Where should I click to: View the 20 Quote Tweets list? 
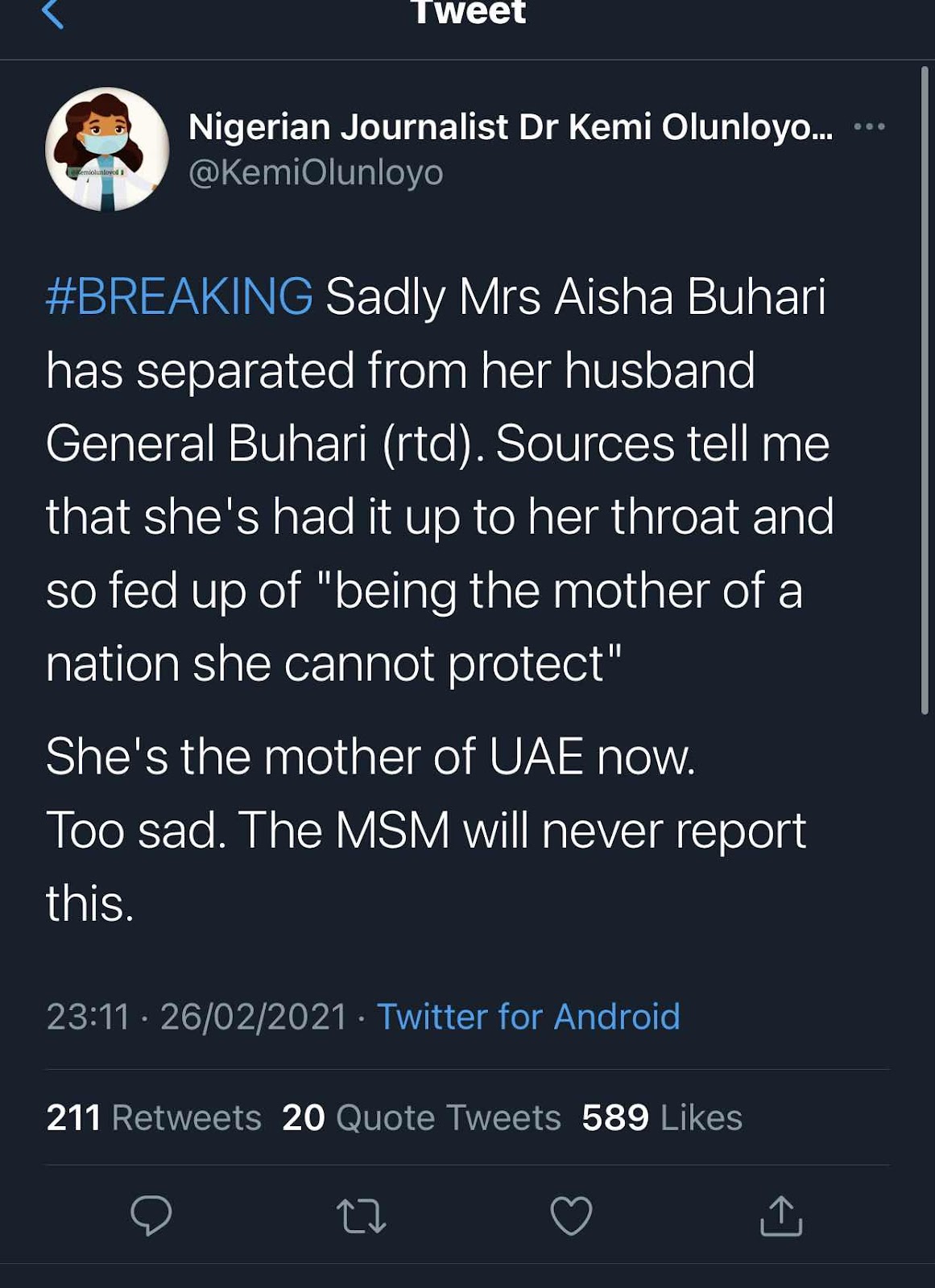pos(421,1117)
